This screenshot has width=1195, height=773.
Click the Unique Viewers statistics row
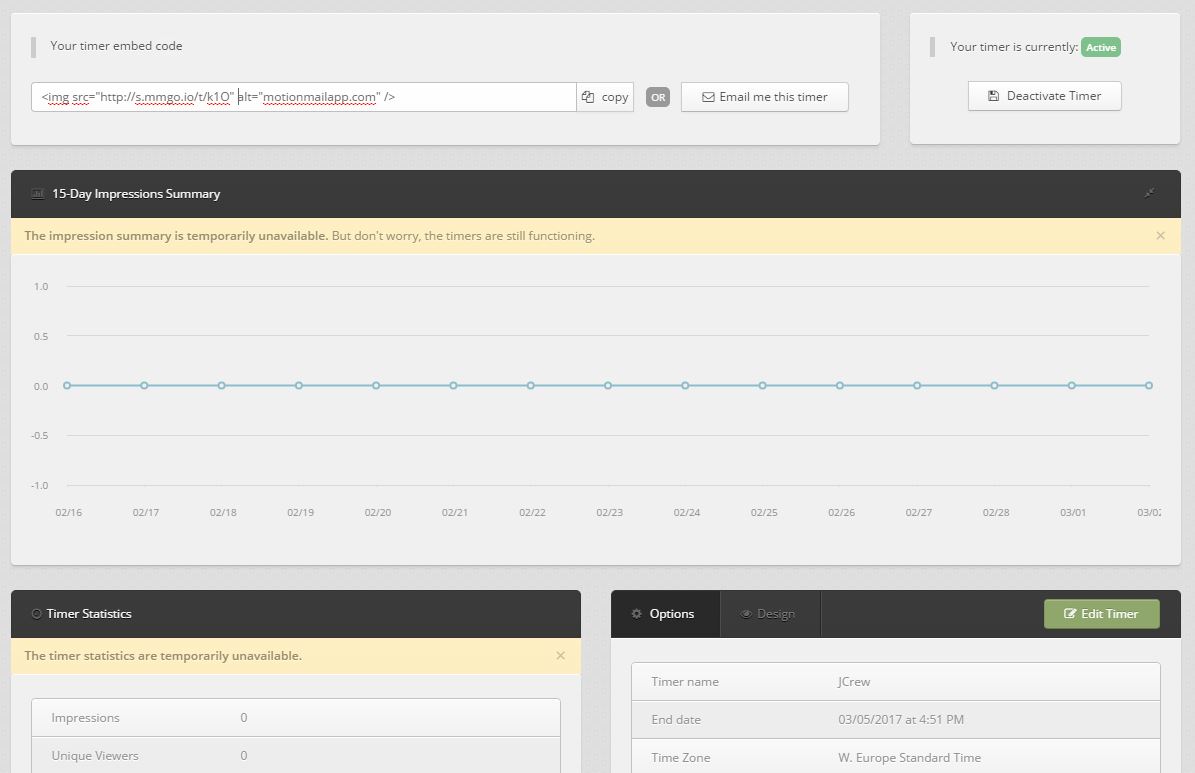295,756
